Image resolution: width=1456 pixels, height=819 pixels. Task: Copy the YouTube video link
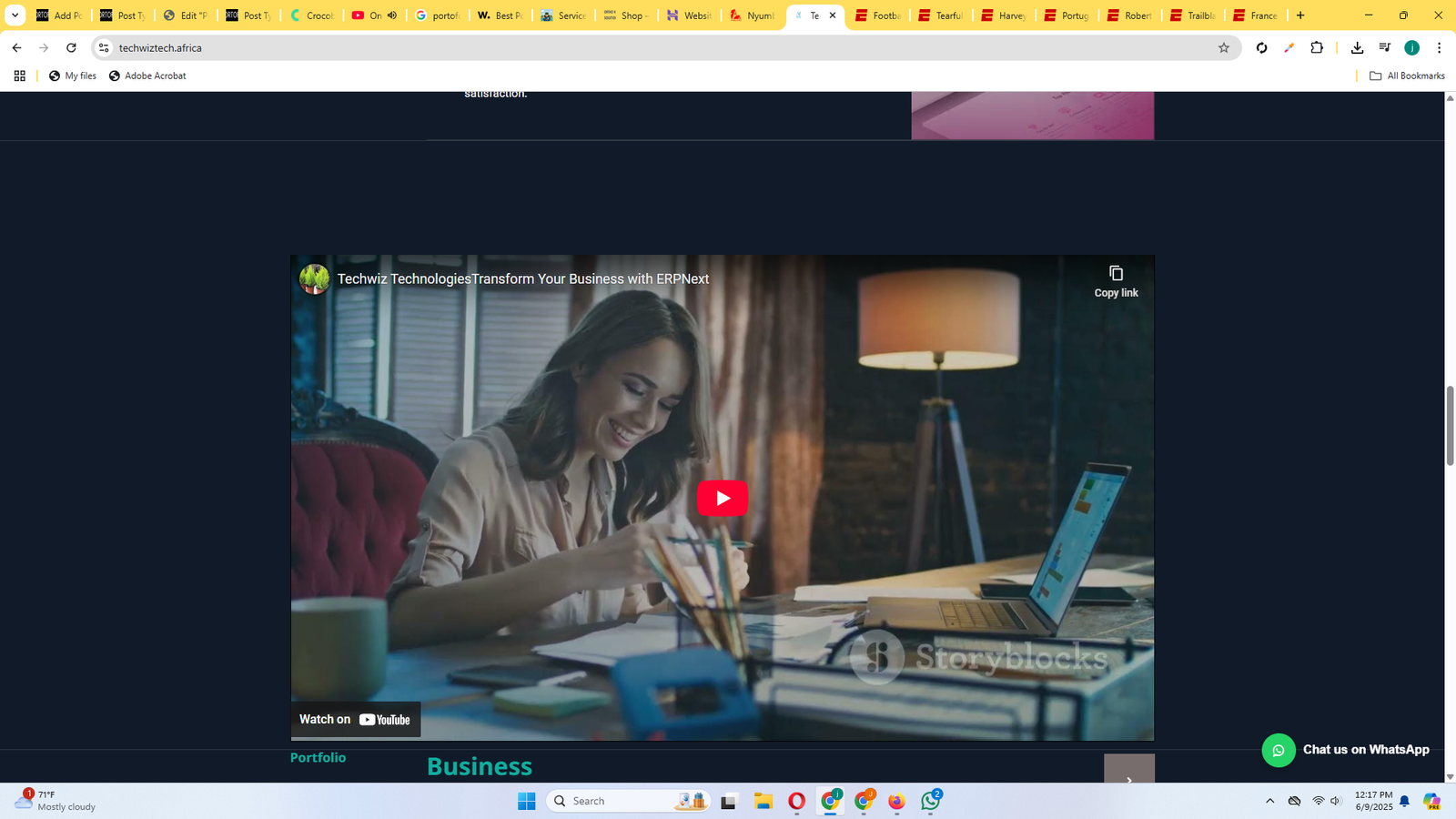[1116, 281]
